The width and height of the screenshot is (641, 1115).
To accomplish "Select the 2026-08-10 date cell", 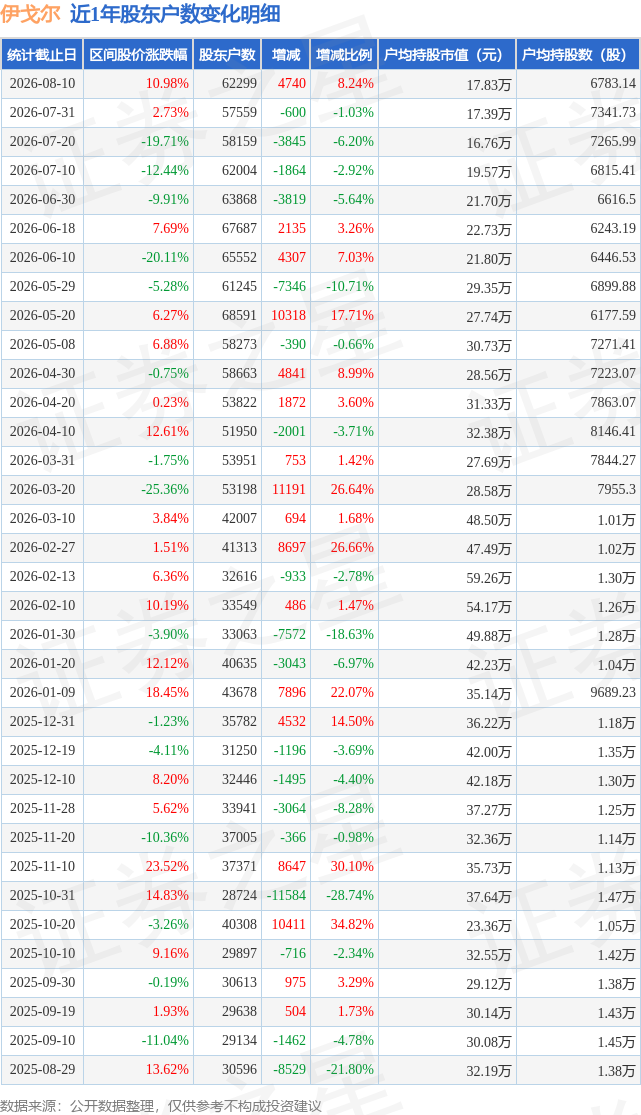I will (x=42, y=83).
